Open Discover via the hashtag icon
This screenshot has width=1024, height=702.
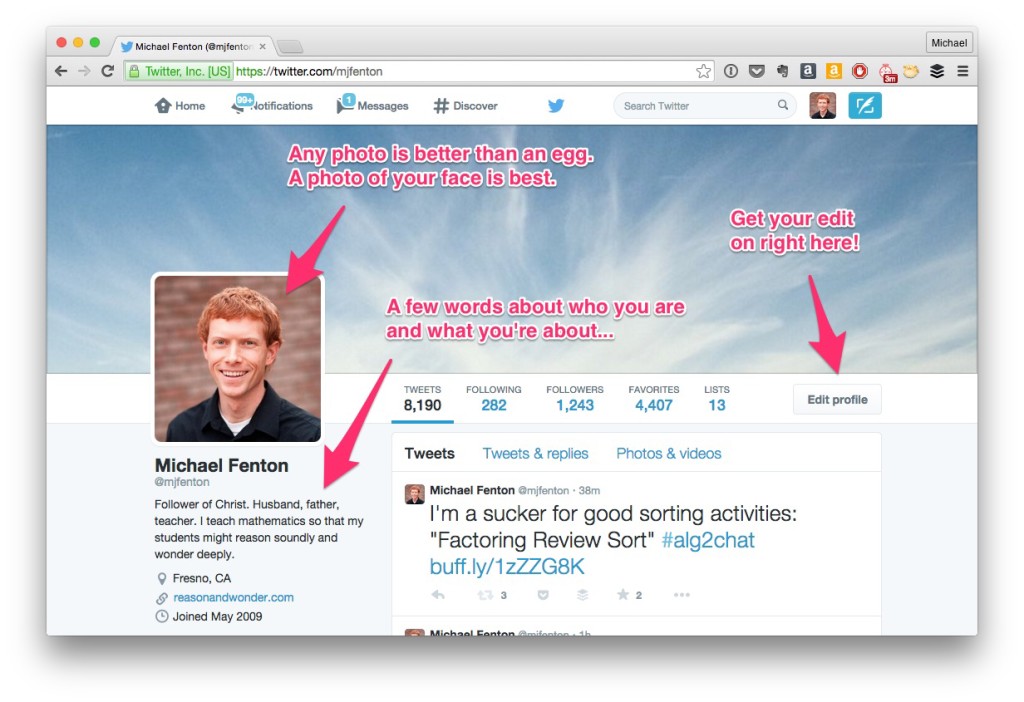pos(464,105)
